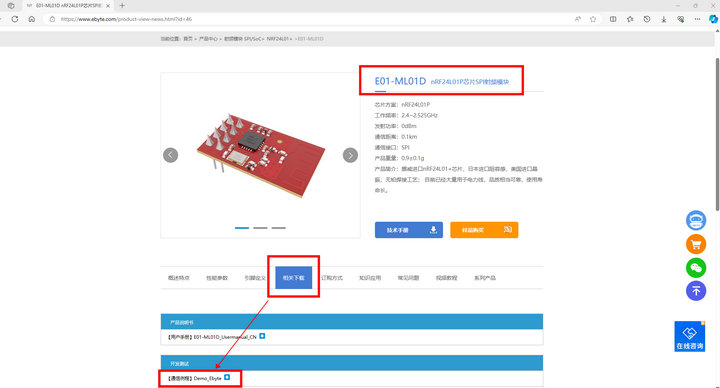Viewport: 720px width, 388px height.
Task: Switch to the 视频教程 tab
Action: 446,278
